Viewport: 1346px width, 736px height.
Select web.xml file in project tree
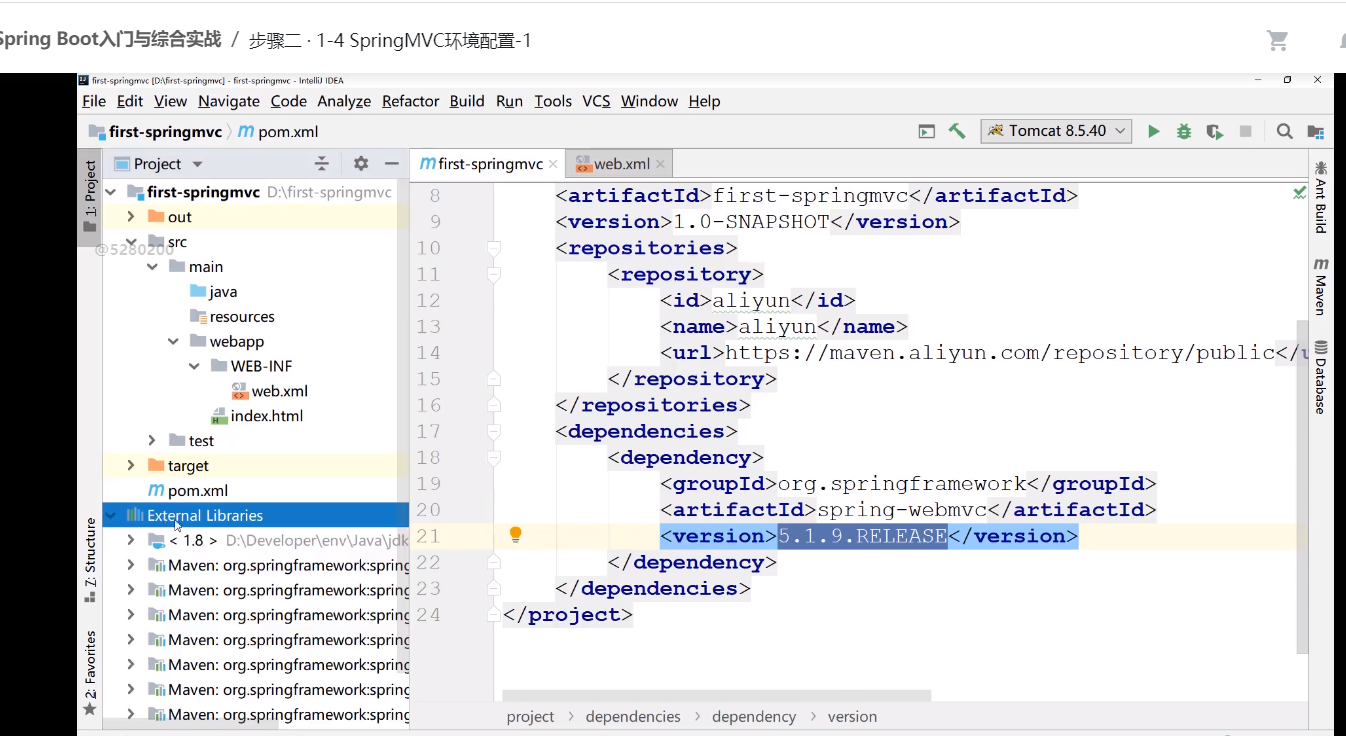pyautogui.click(x=269, y=391)
